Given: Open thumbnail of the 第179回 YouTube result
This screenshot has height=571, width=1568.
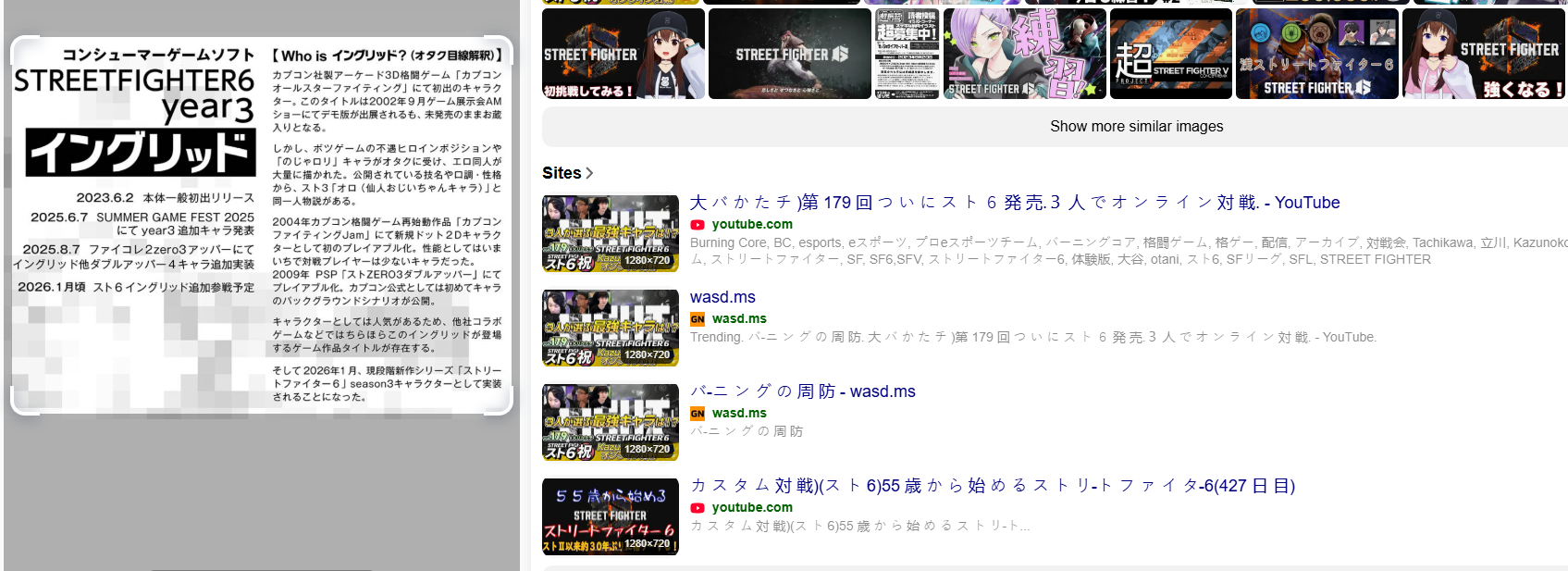Looking at the screenshot, I should [x=611, y=233].
